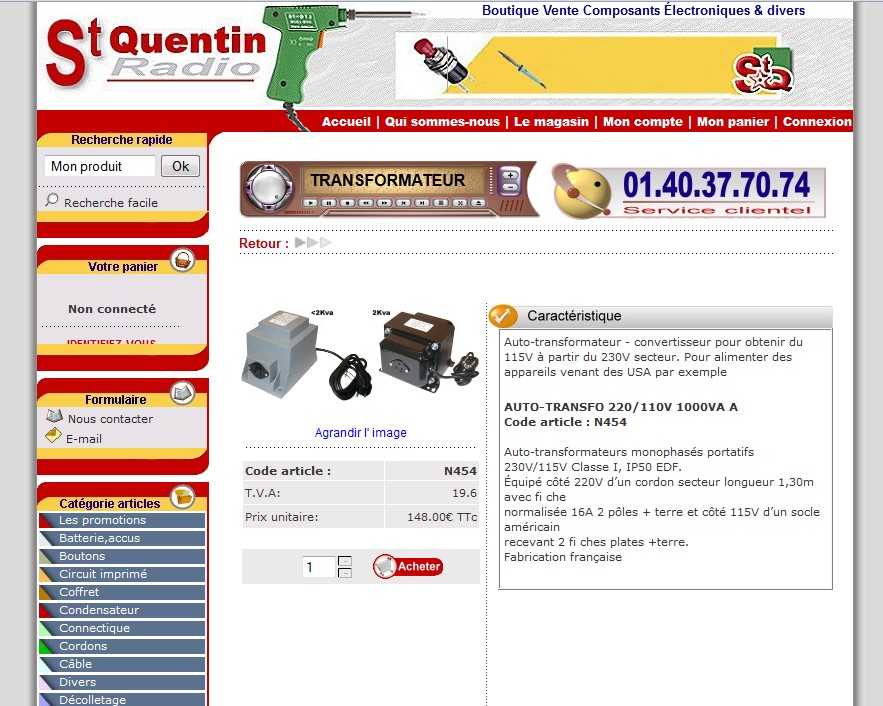This screenshot has width=883, height=706.
Task: Open the Connexion menu link
Action: coord(817,122)
